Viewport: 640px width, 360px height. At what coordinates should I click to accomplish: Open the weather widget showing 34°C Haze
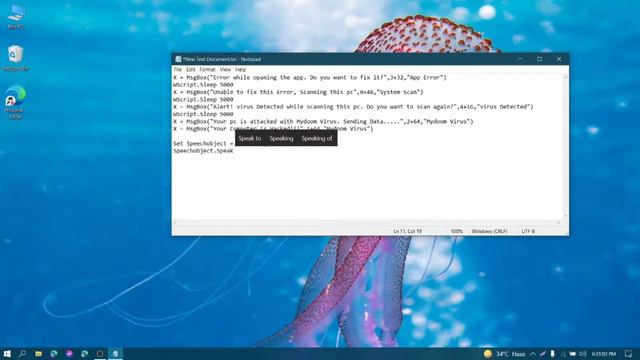(504, 354)
